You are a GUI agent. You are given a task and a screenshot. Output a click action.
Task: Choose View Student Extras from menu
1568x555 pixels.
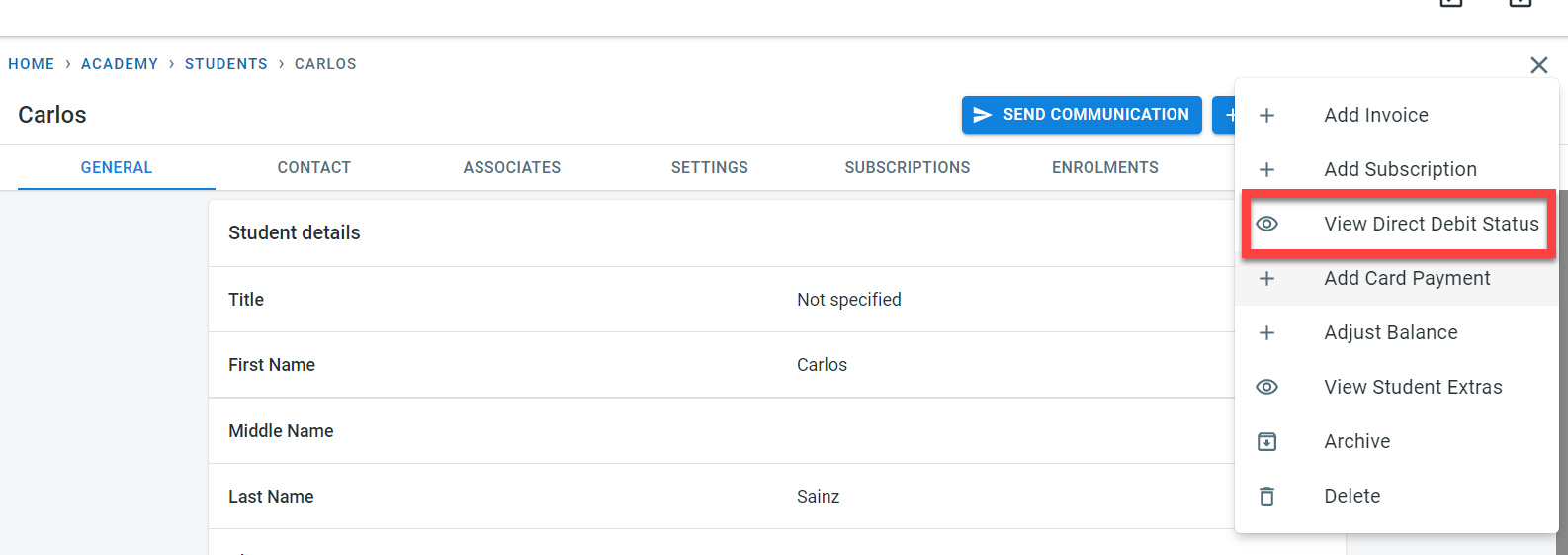[x=1413, y=388]
